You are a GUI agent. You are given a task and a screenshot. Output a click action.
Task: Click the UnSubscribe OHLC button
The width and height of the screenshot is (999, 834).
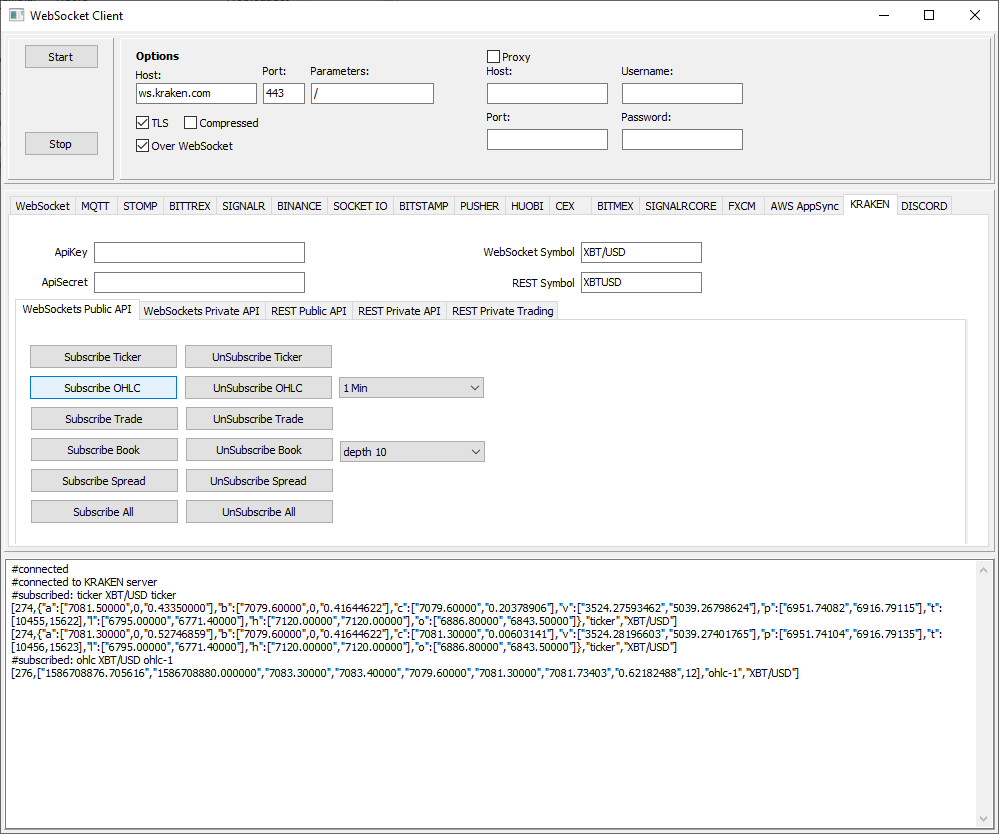tap(258, 388)
